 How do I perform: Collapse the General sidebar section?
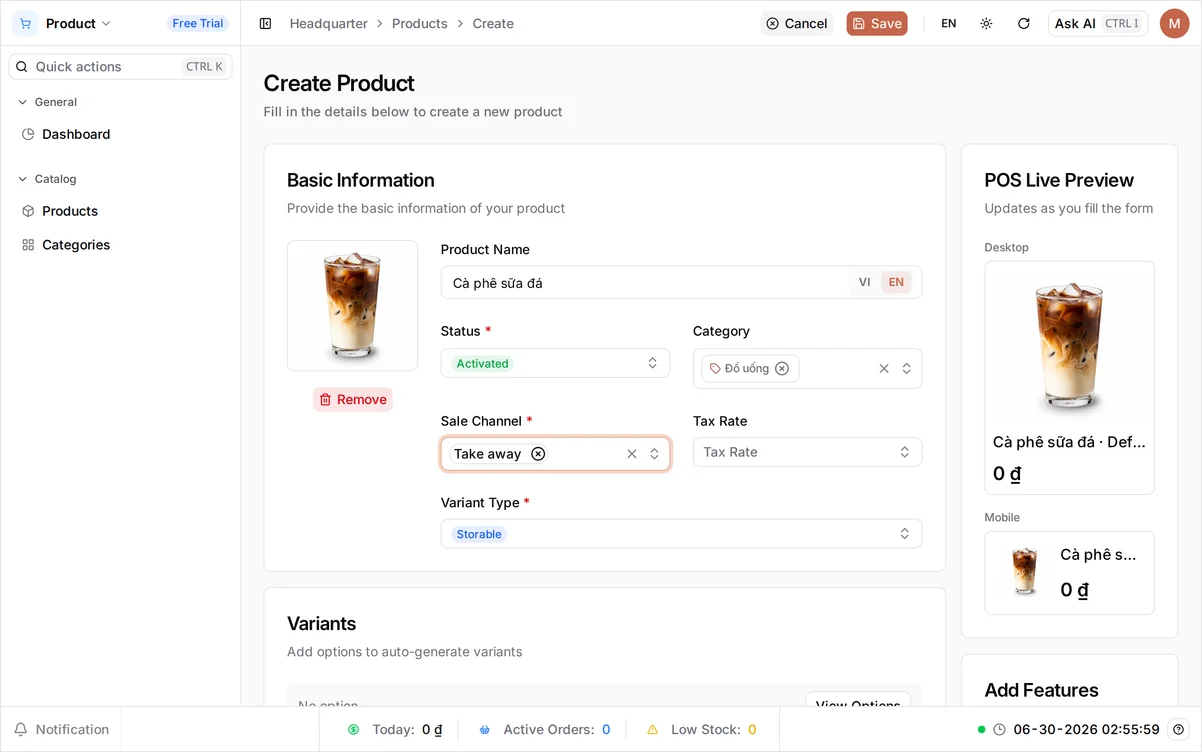pos(48,102)
